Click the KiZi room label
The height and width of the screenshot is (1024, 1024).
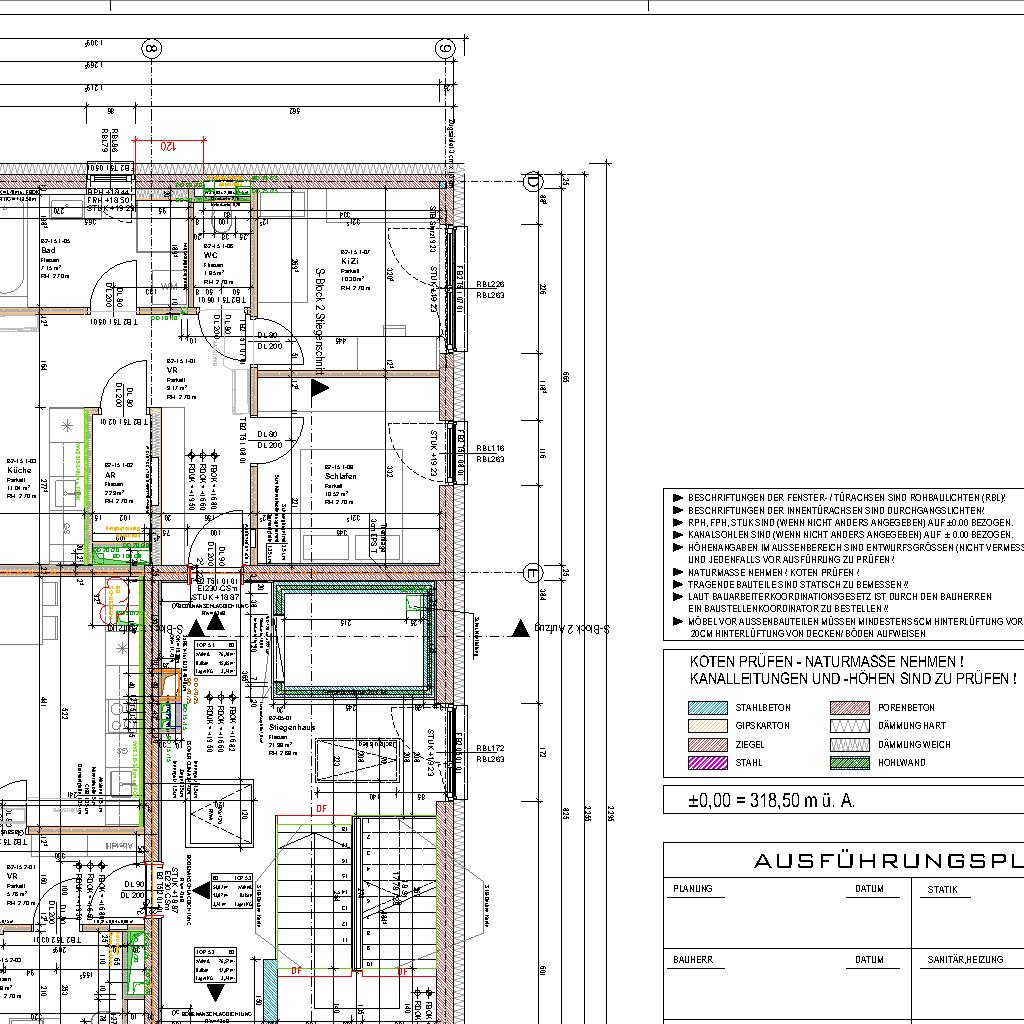(x=350, y=260)
